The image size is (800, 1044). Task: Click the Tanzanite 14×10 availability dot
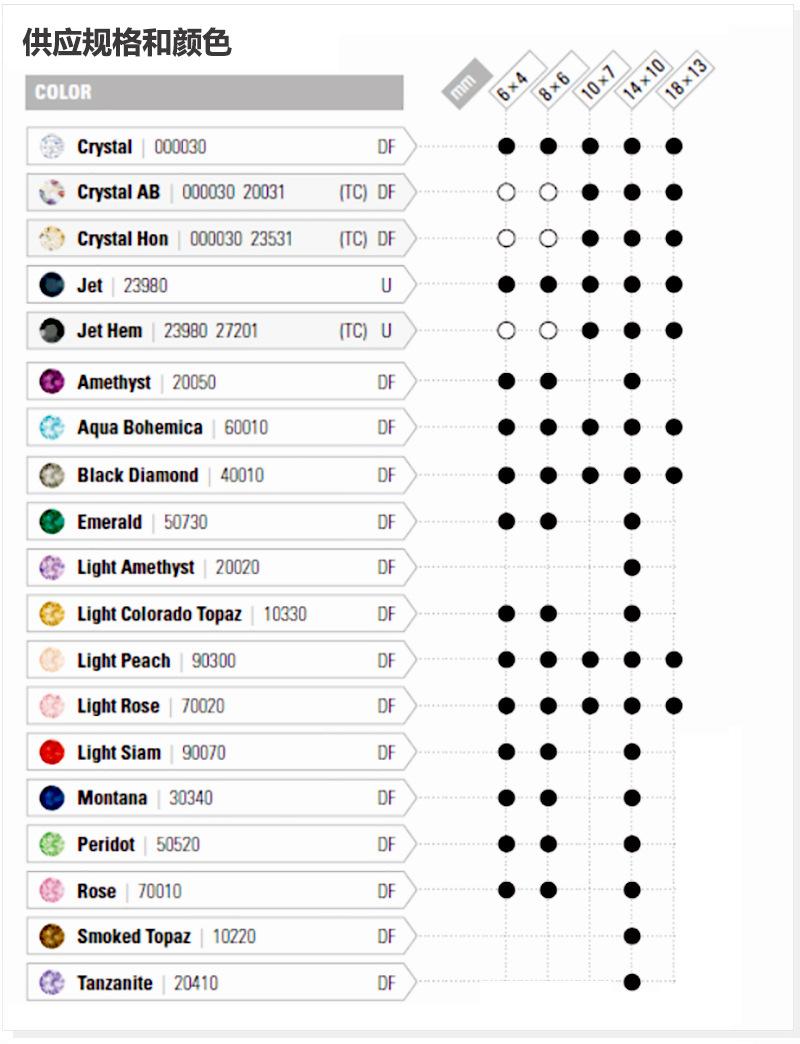(x=631, y=982)
